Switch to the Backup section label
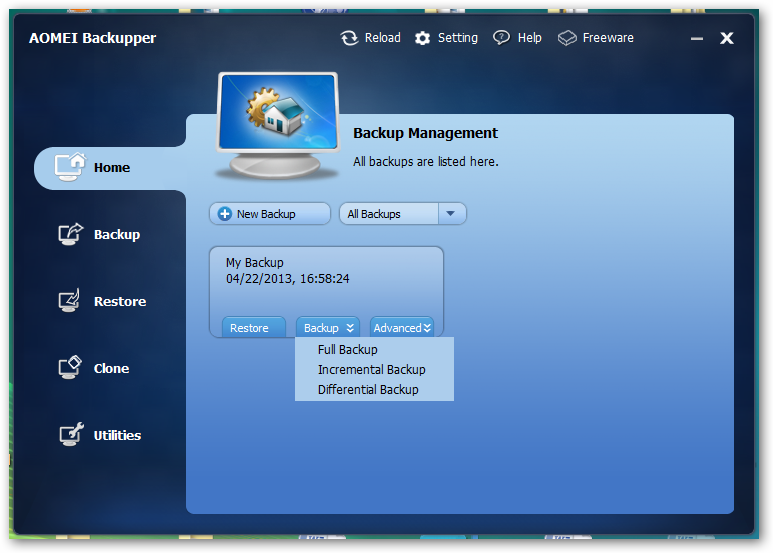Screen dimensions: 773x553 (117, 235)
